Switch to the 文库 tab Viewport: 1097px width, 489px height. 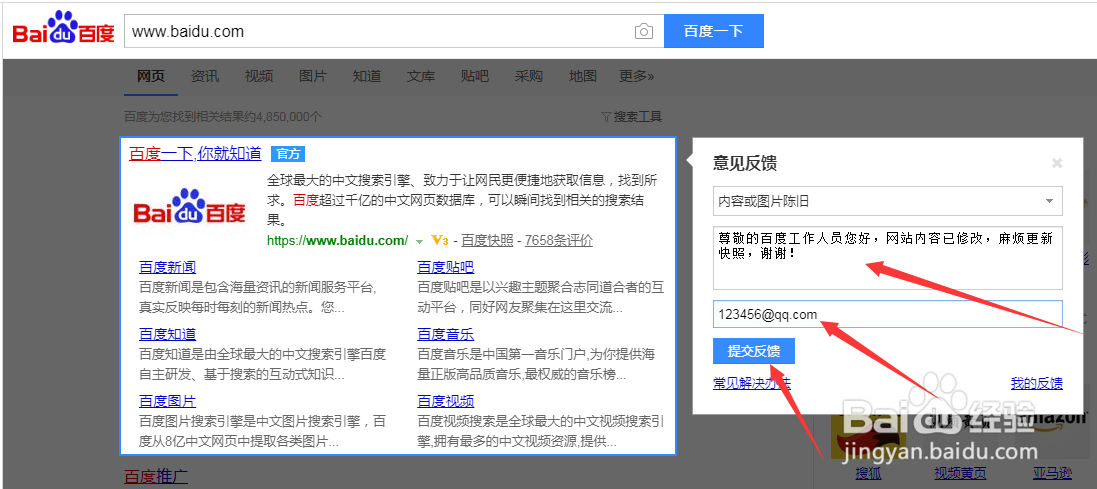click(420, 76)
